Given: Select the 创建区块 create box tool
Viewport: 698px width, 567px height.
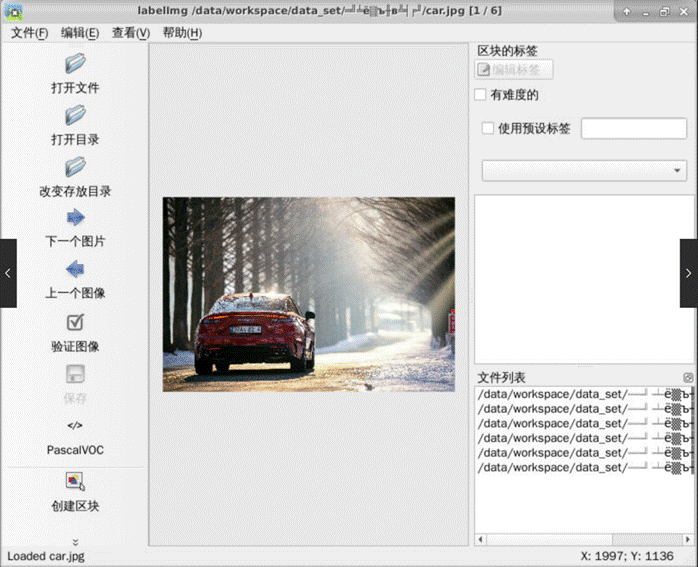Looking at the screenshot, I should point(75,482).
